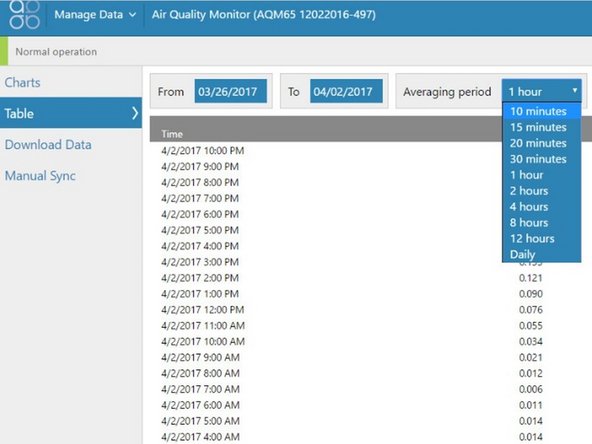Click the value 0.034
This screenshot has width=592, height=444.
pyautogui.click(x=530, y=341)
